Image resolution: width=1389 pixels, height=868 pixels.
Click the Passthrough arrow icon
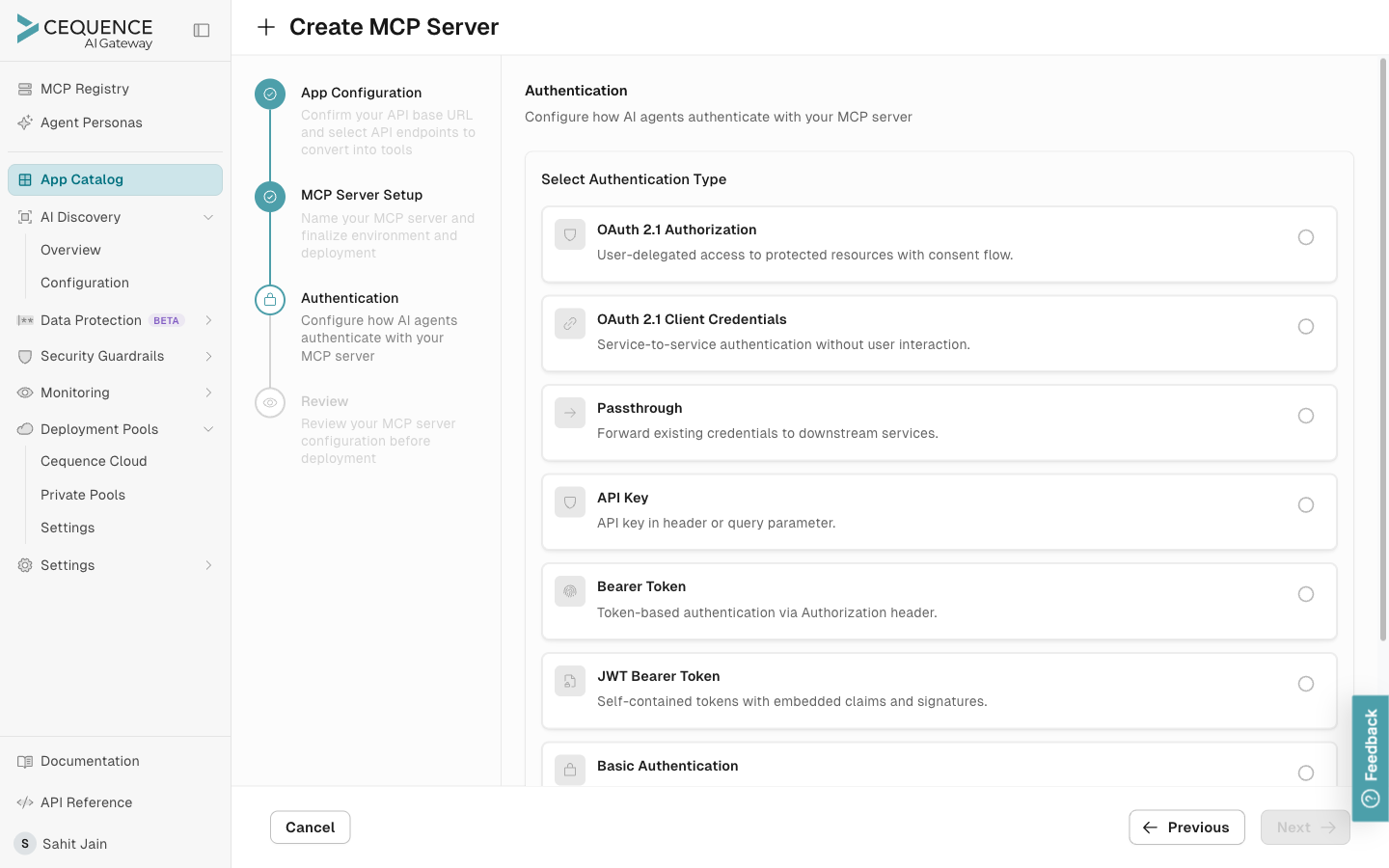570,413
